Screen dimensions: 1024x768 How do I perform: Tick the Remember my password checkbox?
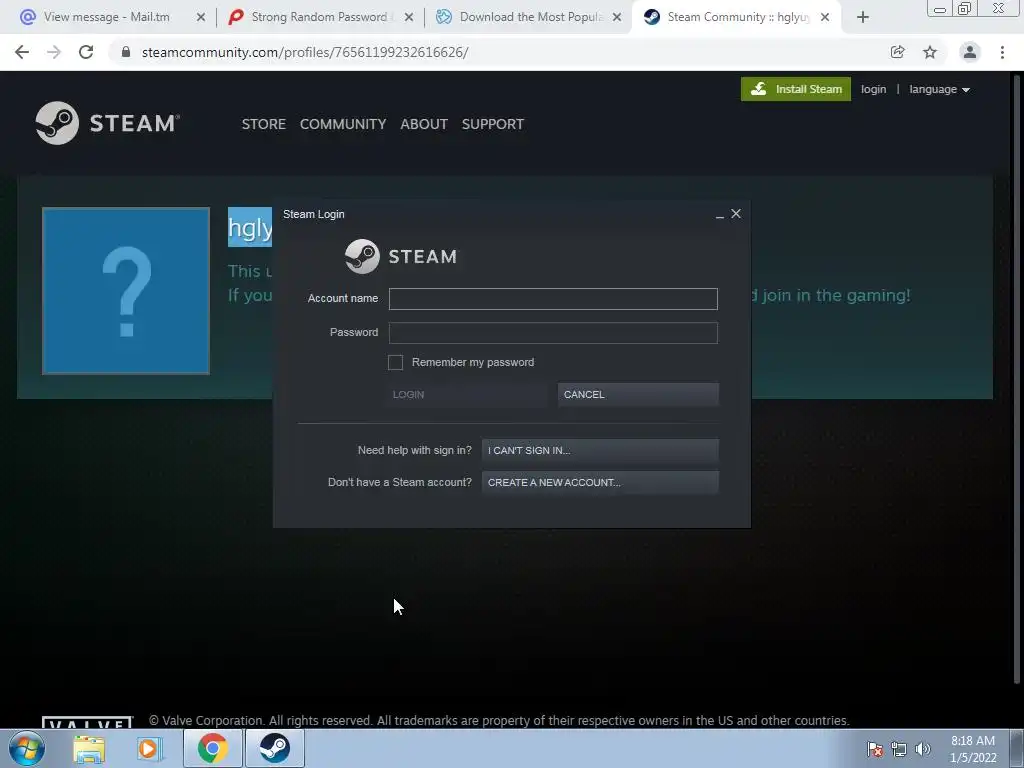(395, 362)
